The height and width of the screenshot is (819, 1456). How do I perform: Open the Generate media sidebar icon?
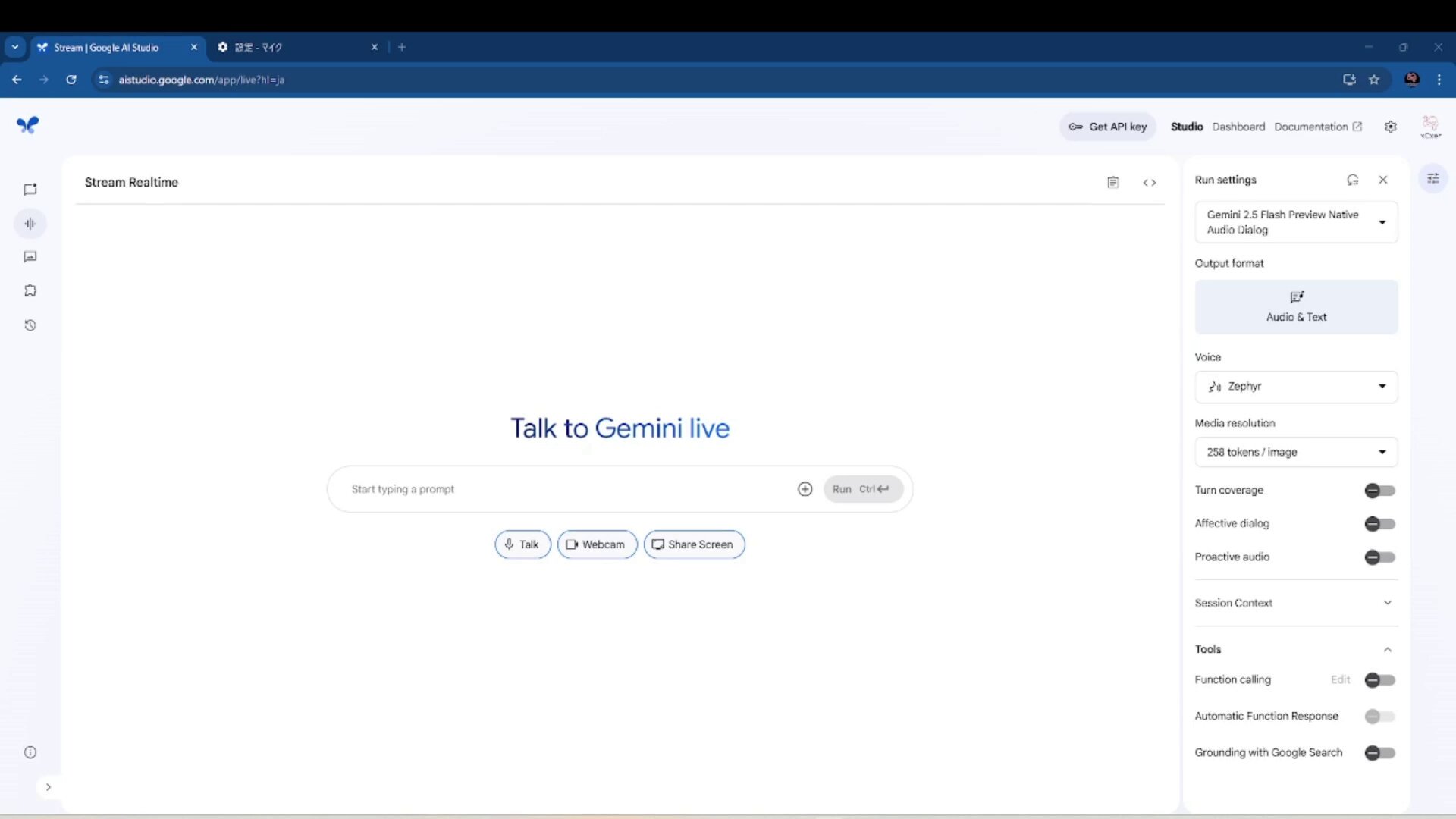pyautogui.click(x=30, y=257)
